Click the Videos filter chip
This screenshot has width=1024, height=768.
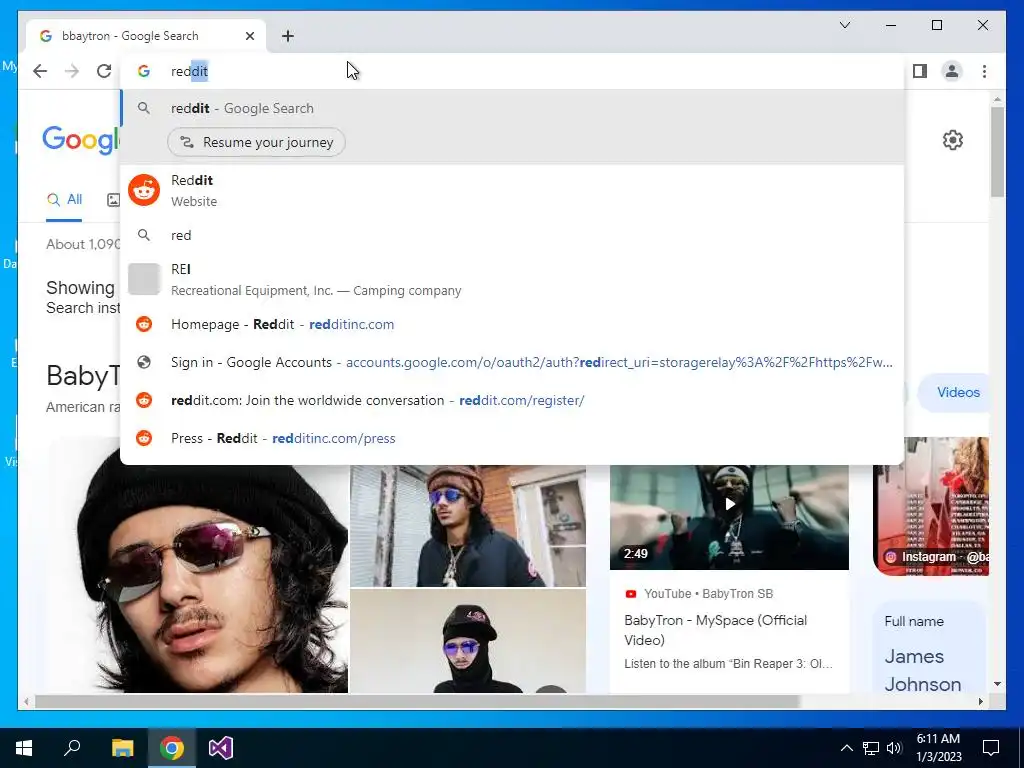click(954, 392)
